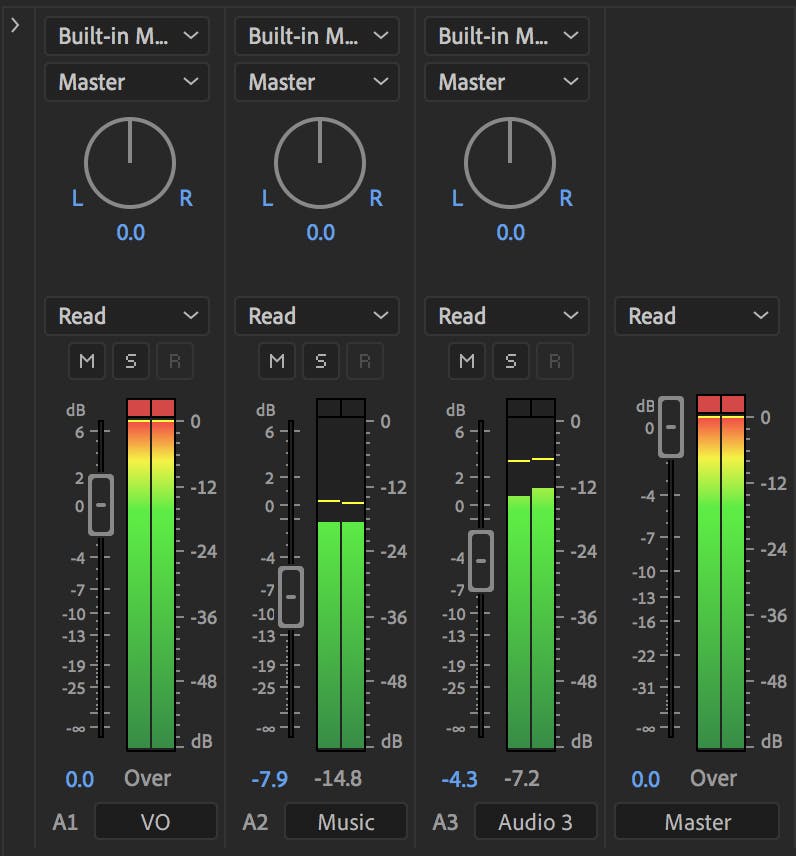The height and width of the screenshot is (856, 796).
Task: Click the Audio 3 track clip indicator box
Action: pyautogui.click(x=531, y=408)
